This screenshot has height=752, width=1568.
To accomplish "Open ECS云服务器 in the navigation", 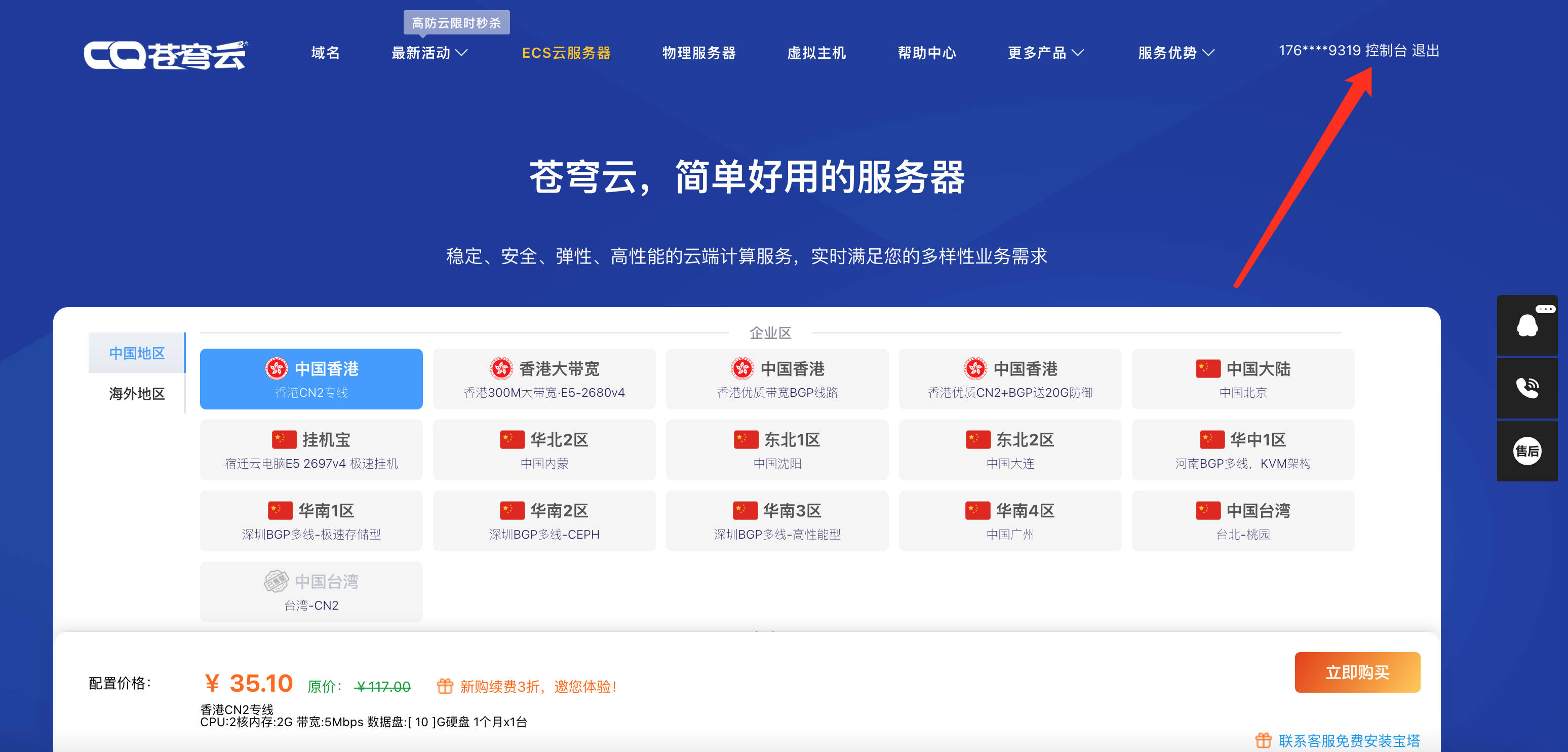I will pyautogui.click(x=566, y=53).
